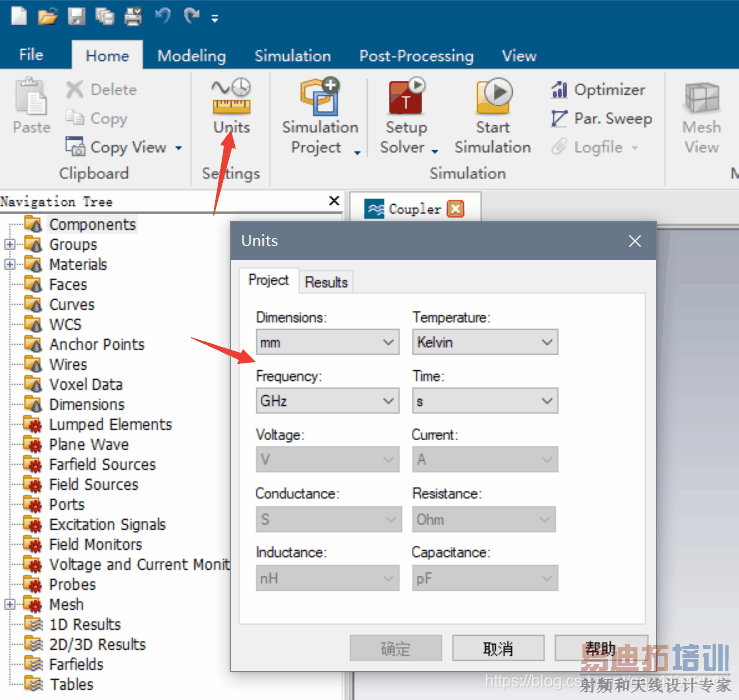Select 2D/3D Results in the tree
Viewport: 739px width, 700px height.
point(97,644)
